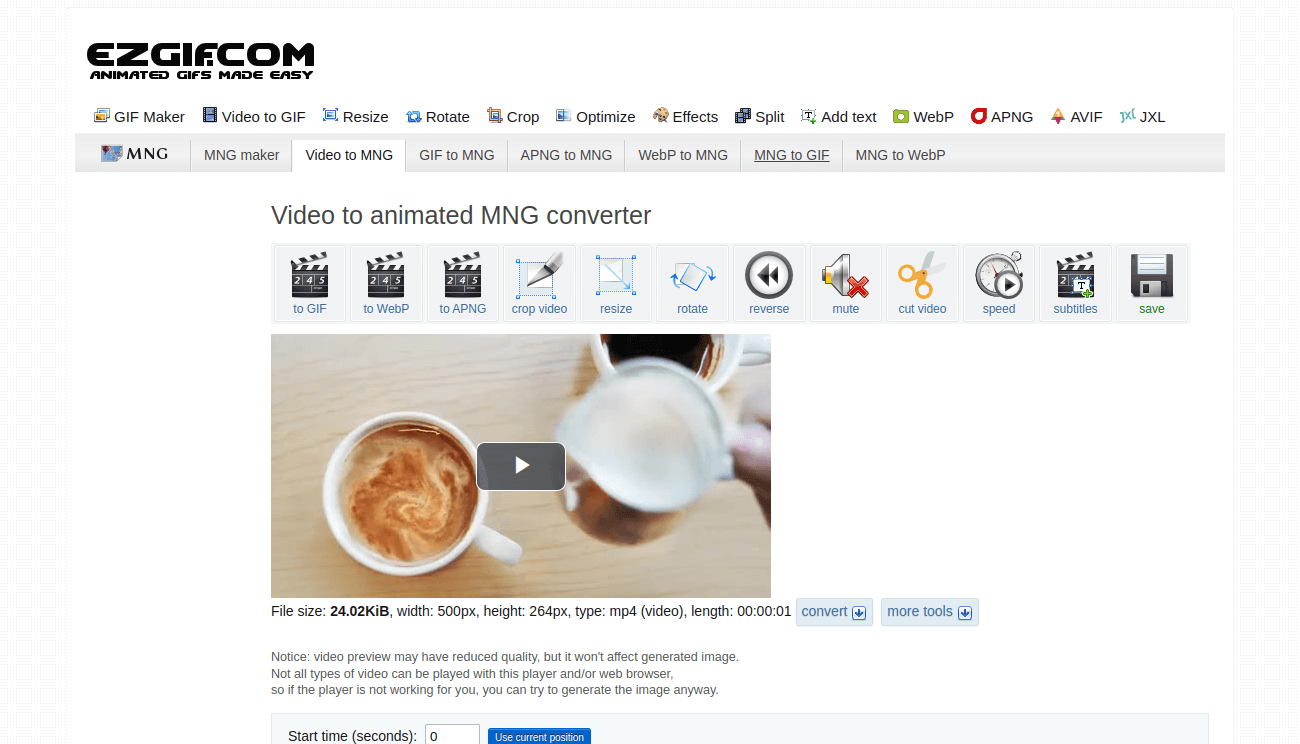Expand the more tools dropdown

929,612
